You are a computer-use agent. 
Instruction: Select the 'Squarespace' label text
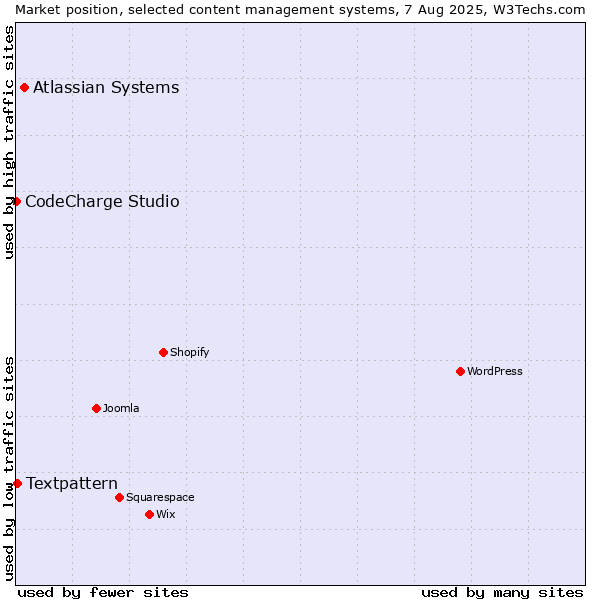point(160,497)
